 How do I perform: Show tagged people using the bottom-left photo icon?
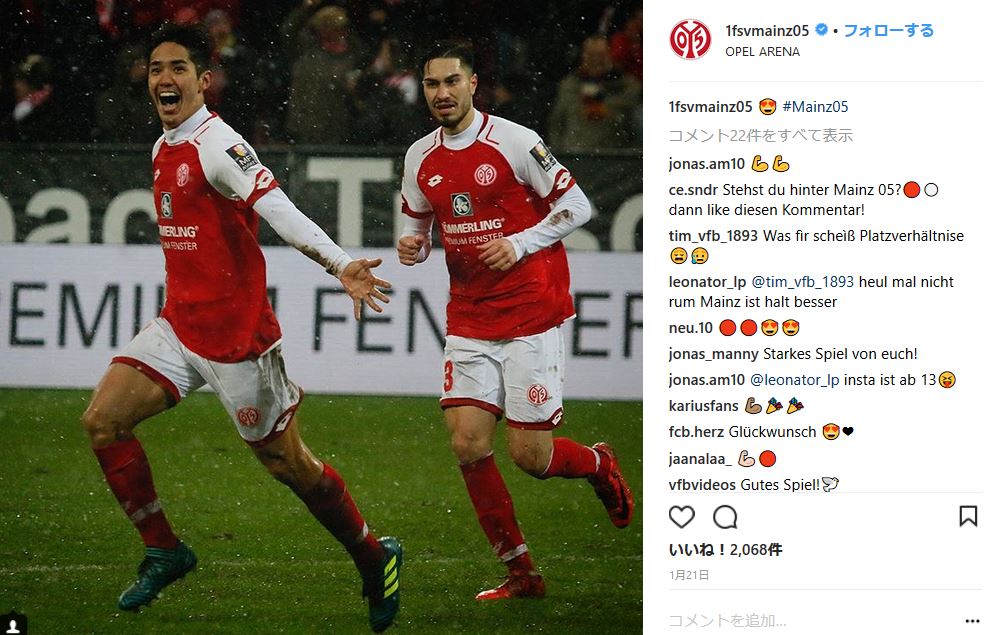click(13, 624)
